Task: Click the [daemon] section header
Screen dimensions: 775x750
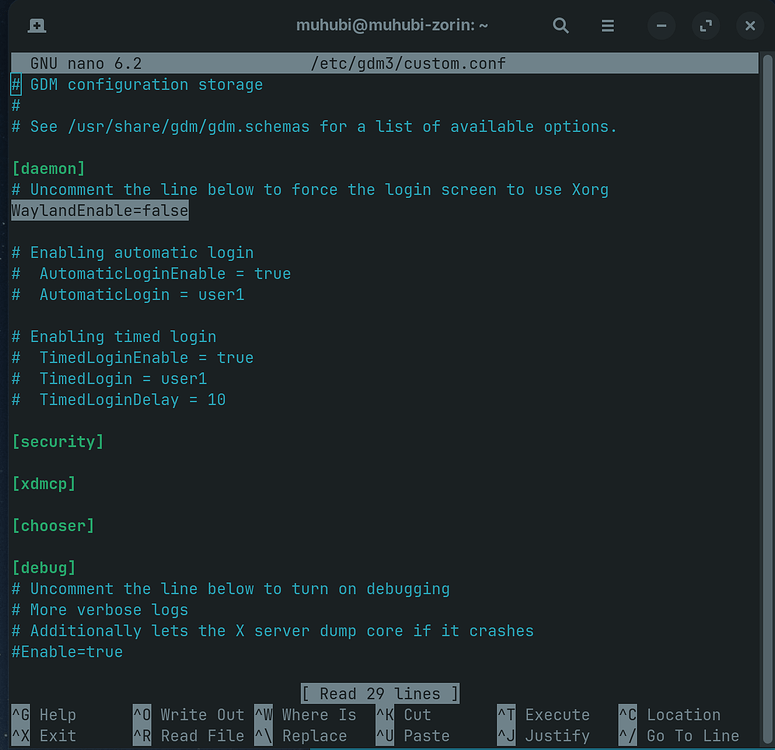Action: [x=48, y=169]
